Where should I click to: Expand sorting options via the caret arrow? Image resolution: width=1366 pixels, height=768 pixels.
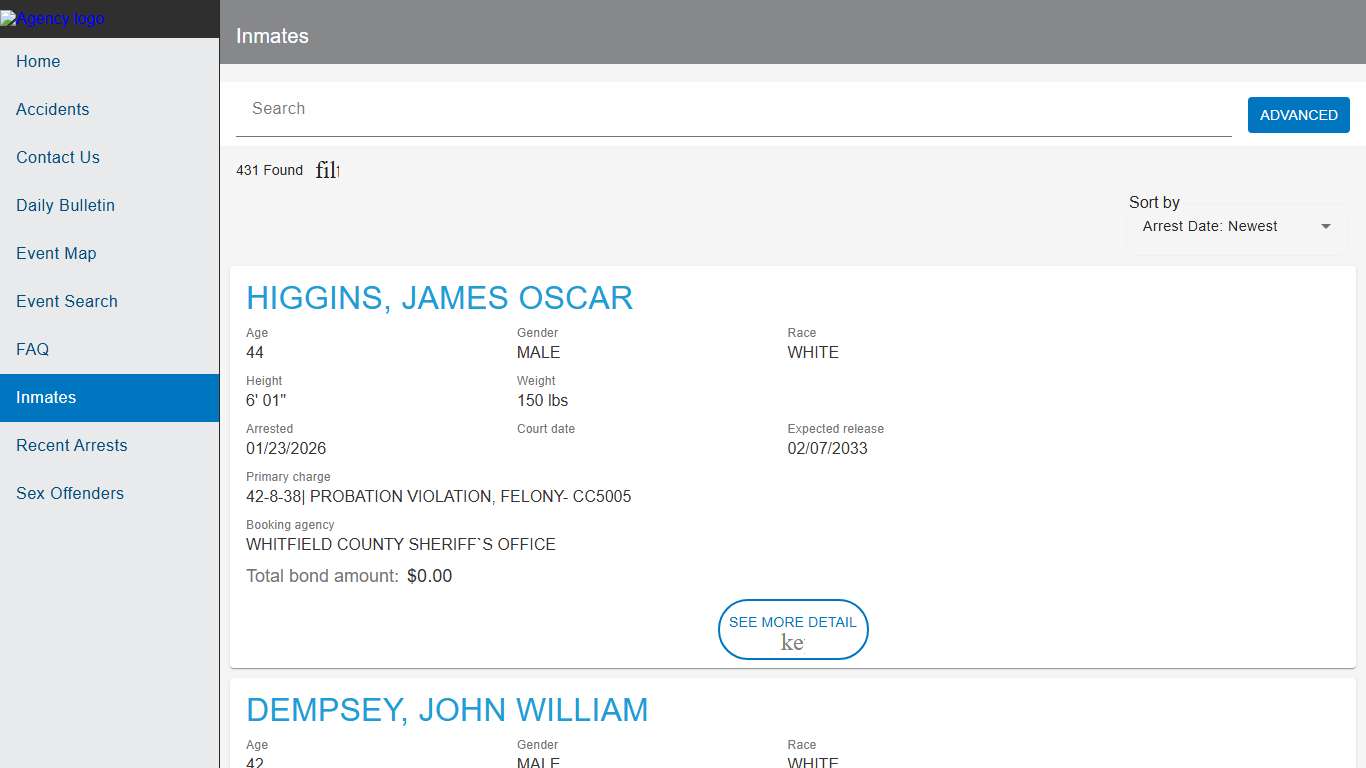(x=1325, y=226)
